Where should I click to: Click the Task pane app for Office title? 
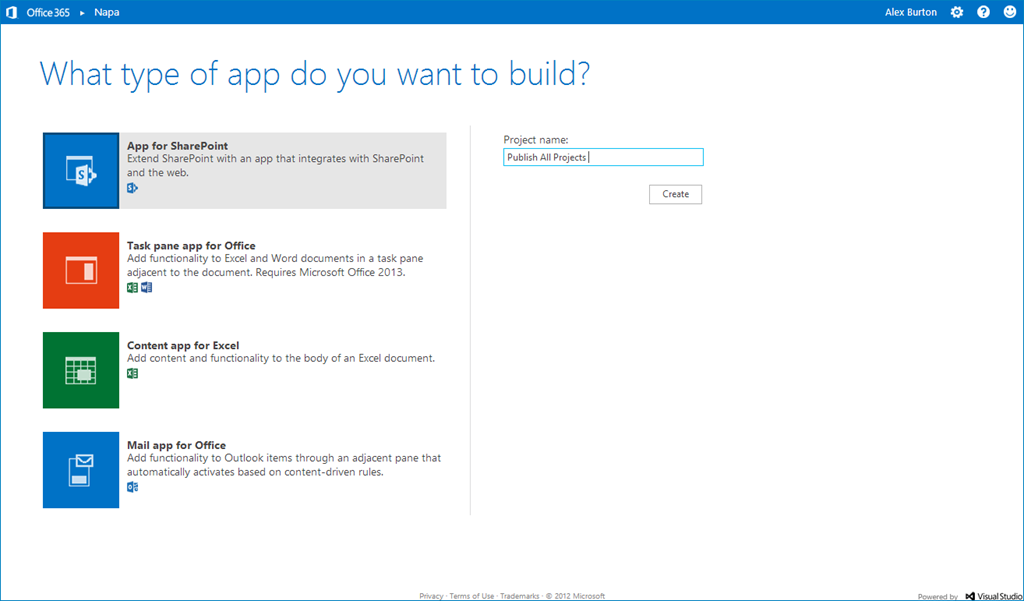pyautogui.click(x=191, y=246)
